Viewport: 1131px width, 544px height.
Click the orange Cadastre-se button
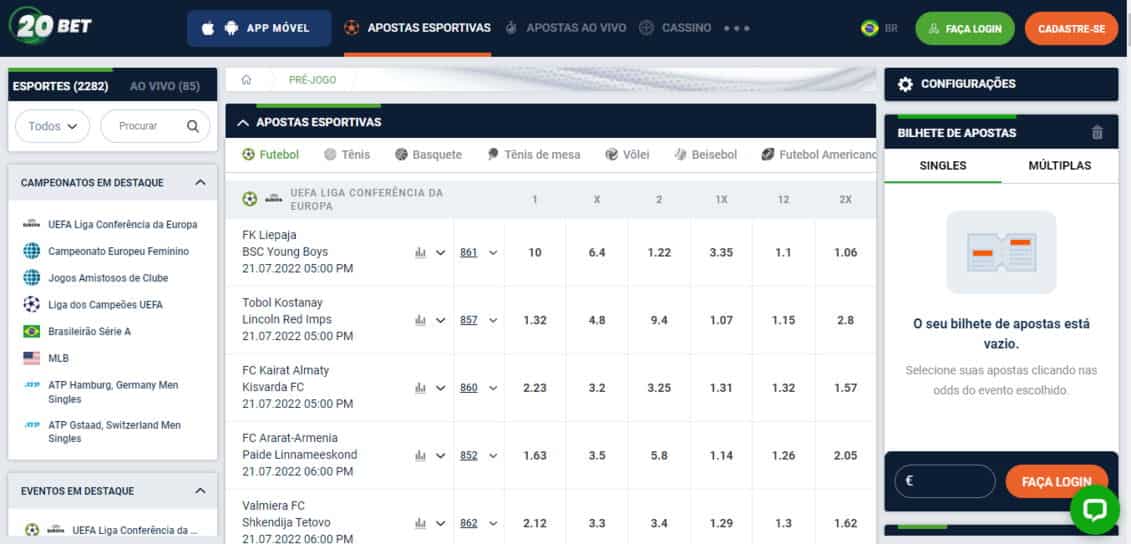(x=1071, y=29)
